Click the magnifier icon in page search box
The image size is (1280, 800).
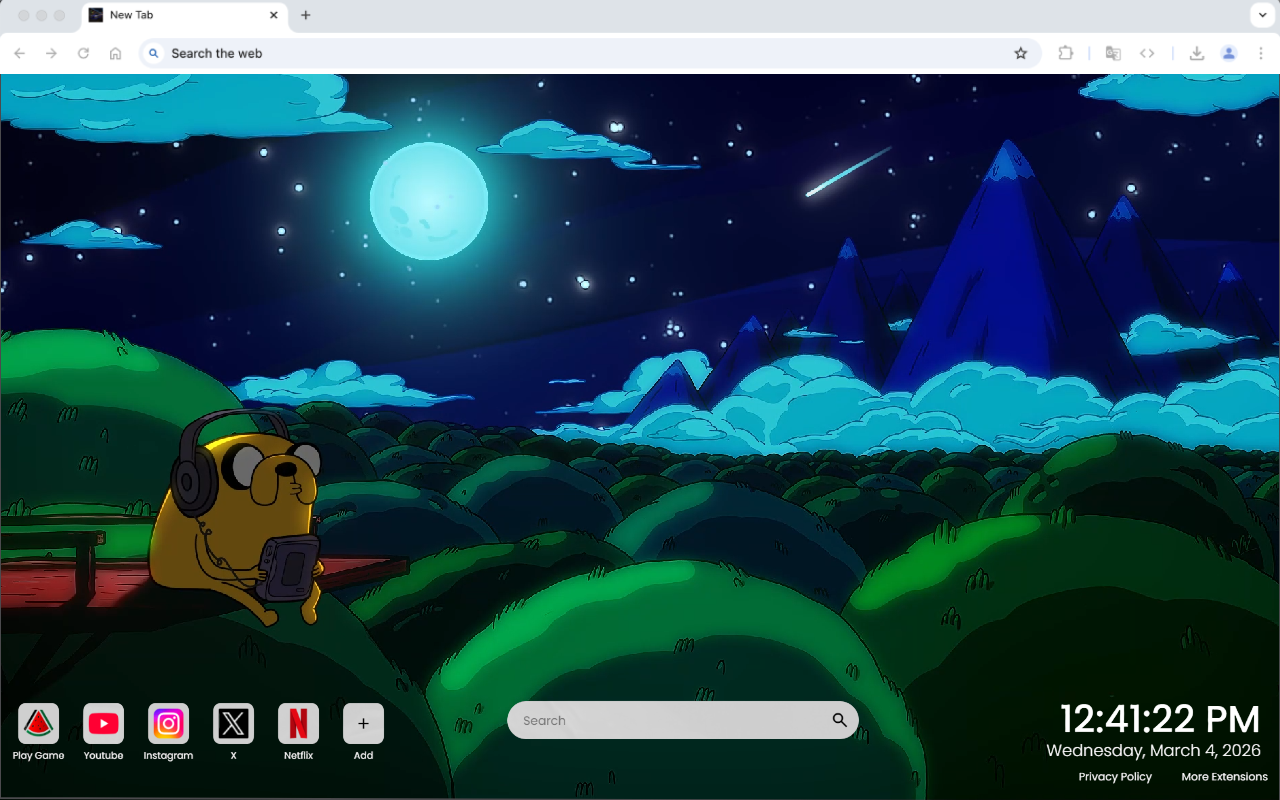point(839,720)
